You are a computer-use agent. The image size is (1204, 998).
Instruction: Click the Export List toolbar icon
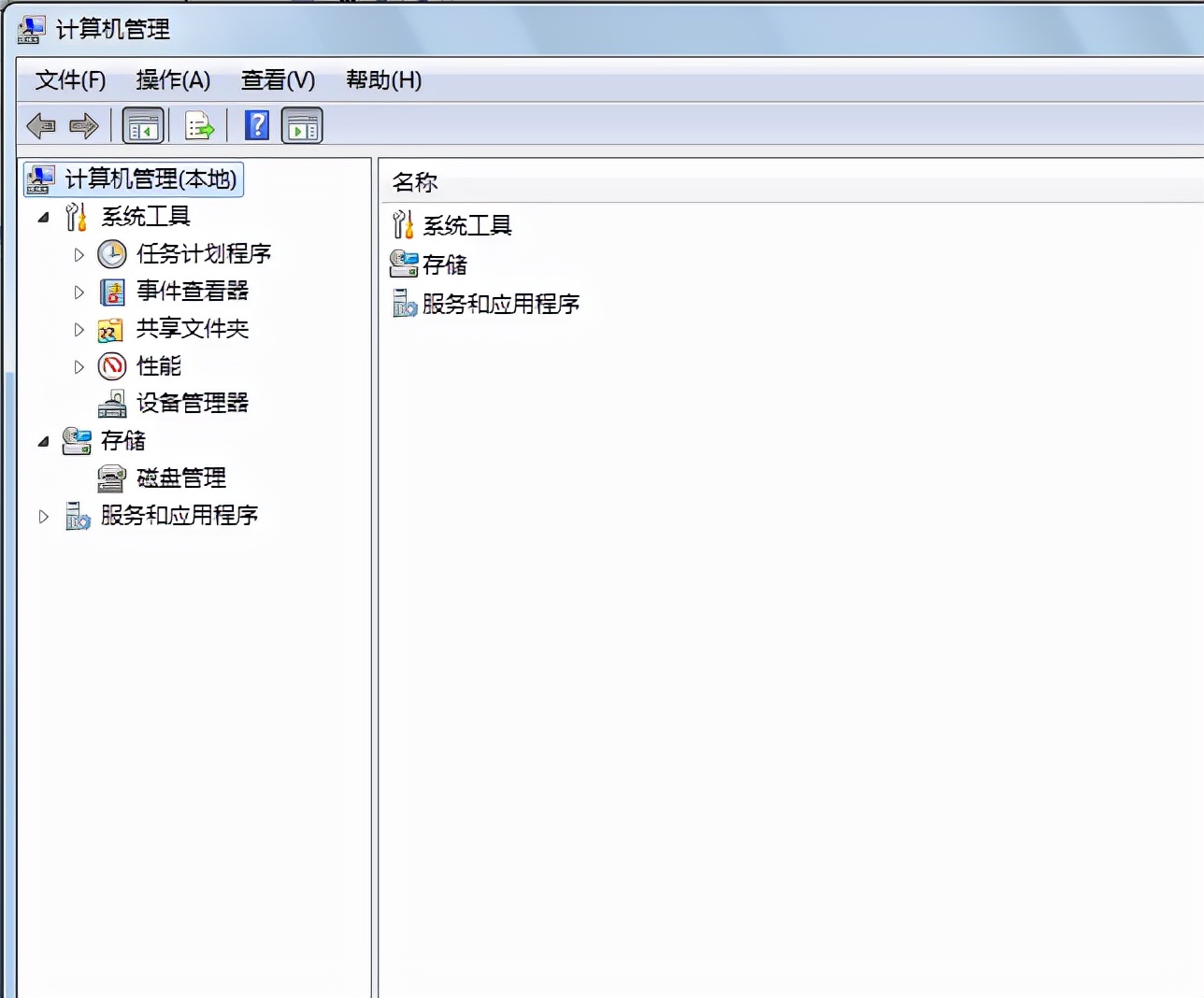tap(198, 124)
